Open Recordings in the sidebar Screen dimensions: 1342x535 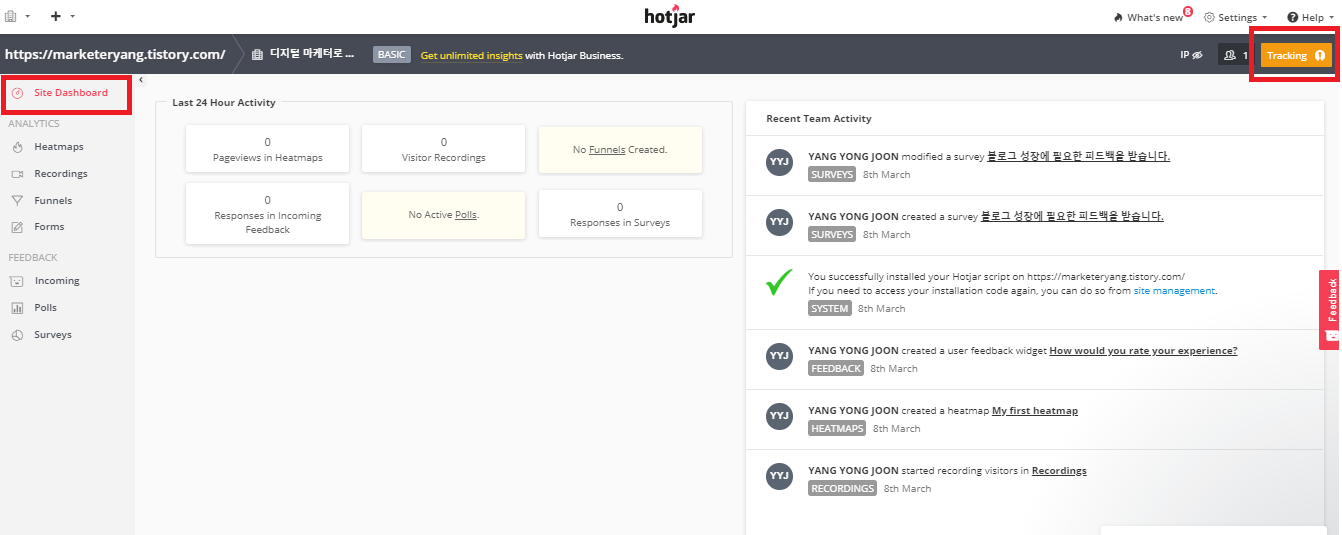coord(60,174)
